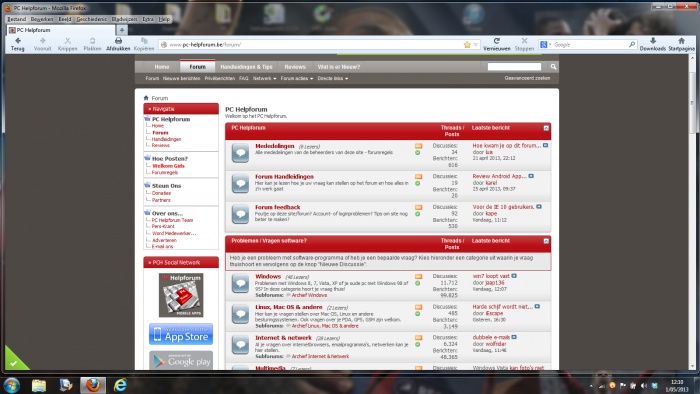Go to Startpagina home icon

681,41
